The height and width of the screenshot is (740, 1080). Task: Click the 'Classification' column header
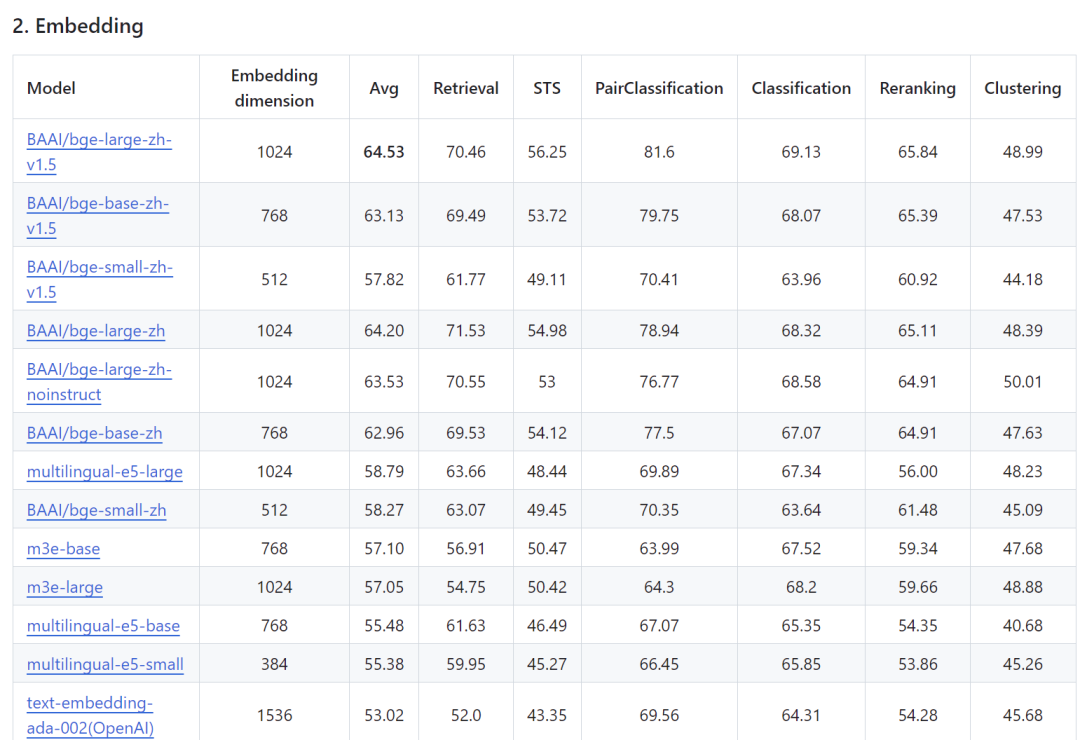801,88
